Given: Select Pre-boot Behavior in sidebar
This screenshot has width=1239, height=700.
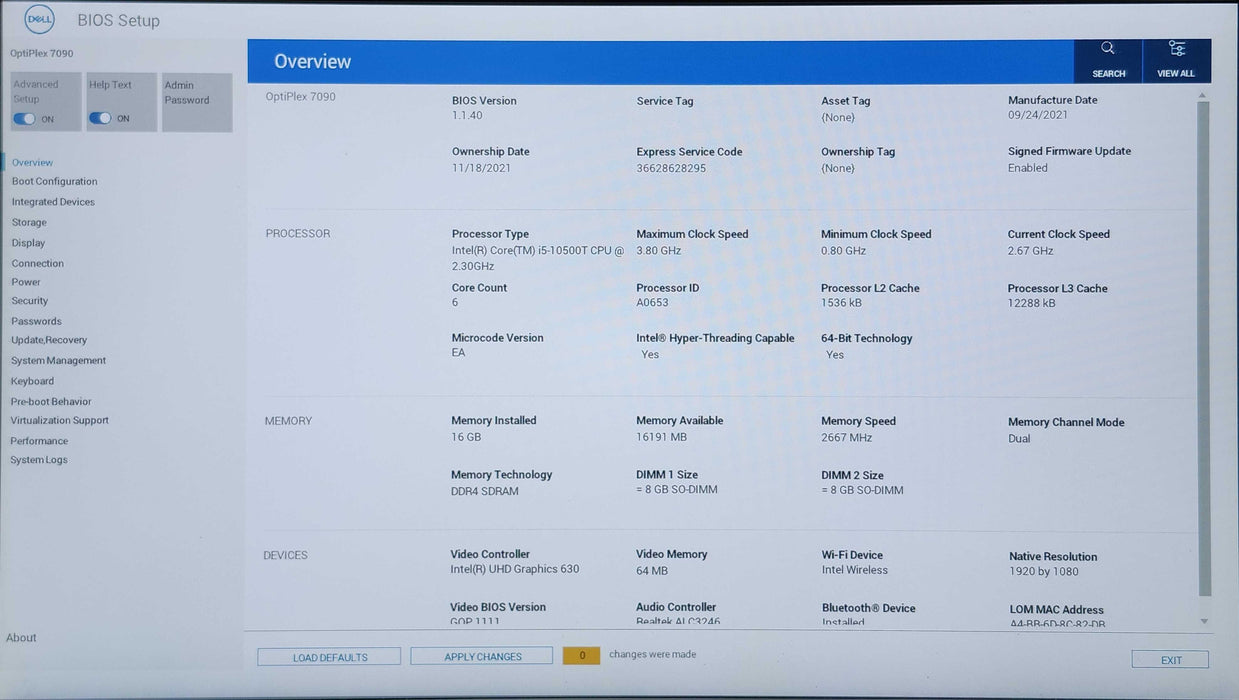Looking at the screenshot, I should coord(51,402).
